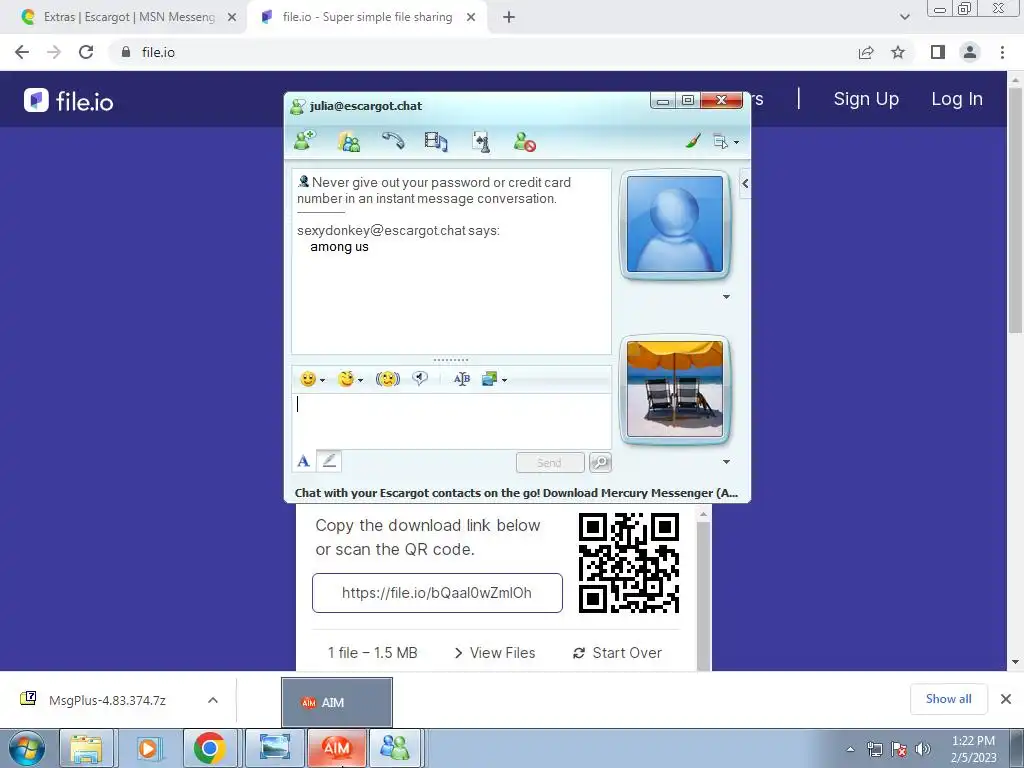The width and height of the screenshot is (1024, 768).
Task: Open the paintbrush color scheme icon
Action: pos(693,140)
